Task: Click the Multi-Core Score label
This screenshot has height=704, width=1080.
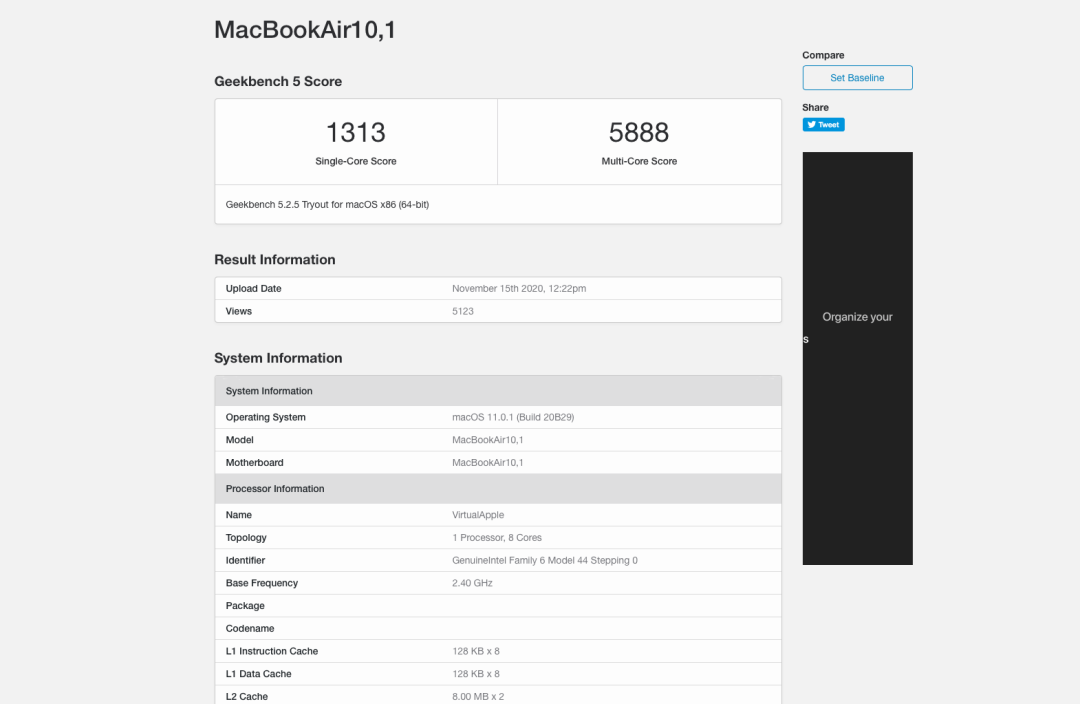Action: [638, 161]
